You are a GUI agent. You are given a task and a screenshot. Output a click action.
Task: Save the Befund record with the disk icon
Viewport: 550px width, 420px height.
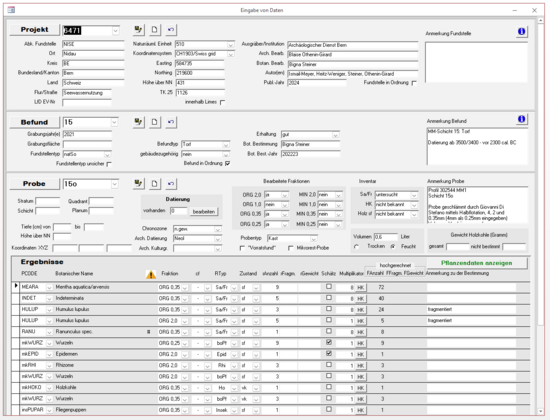139,122
